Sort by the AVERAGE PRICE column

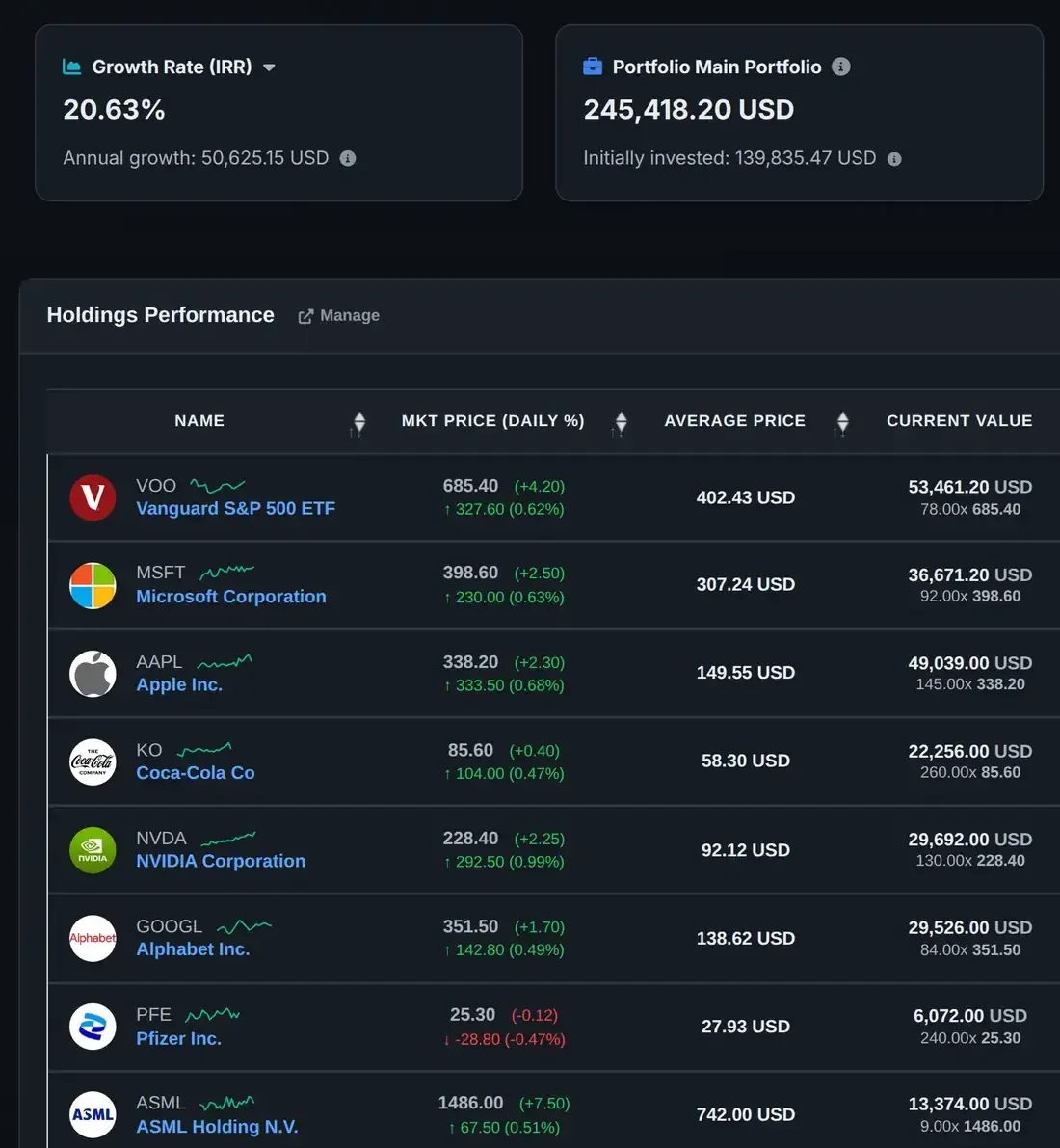click(842, 422)
